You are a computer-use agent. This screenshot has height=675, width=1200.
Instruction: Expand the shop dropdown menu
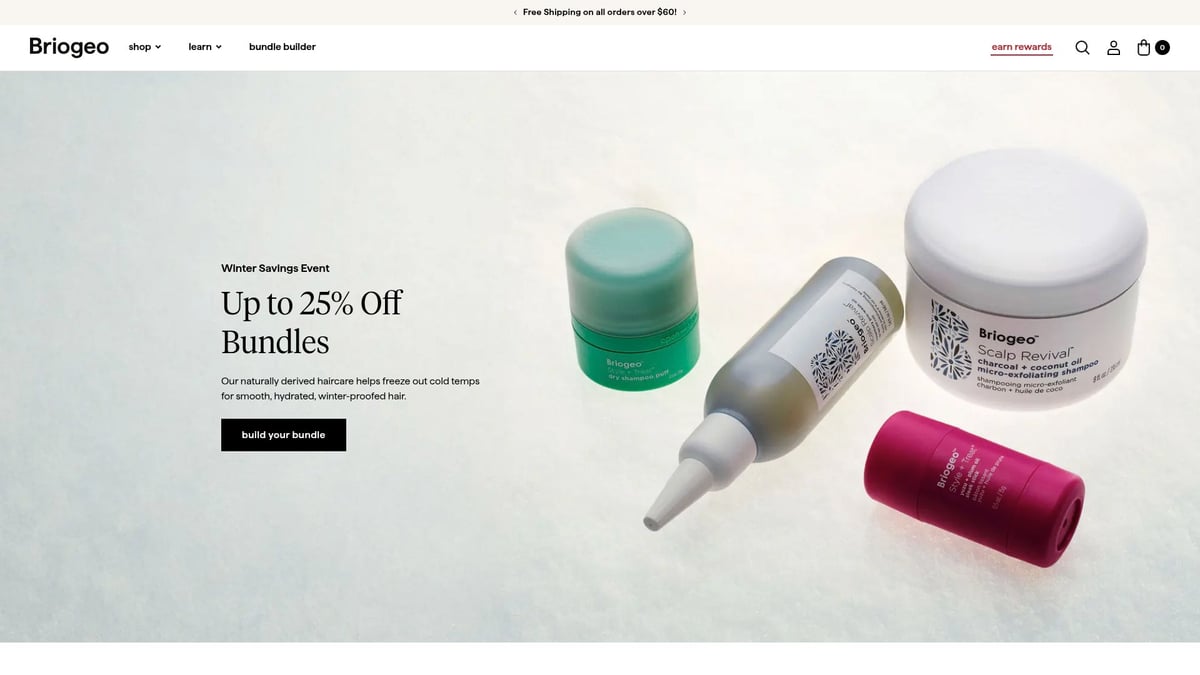point(145,47)
